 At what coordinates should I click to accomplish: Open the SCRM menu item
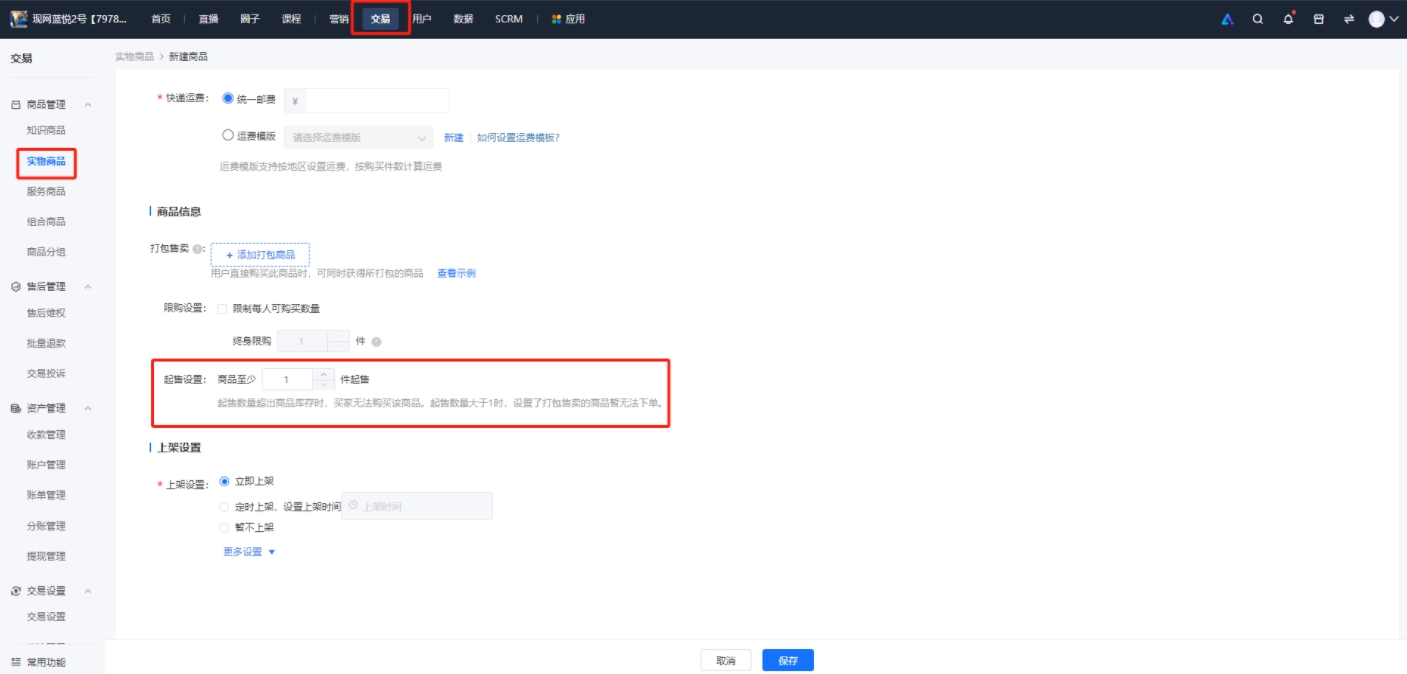[509, 18]
